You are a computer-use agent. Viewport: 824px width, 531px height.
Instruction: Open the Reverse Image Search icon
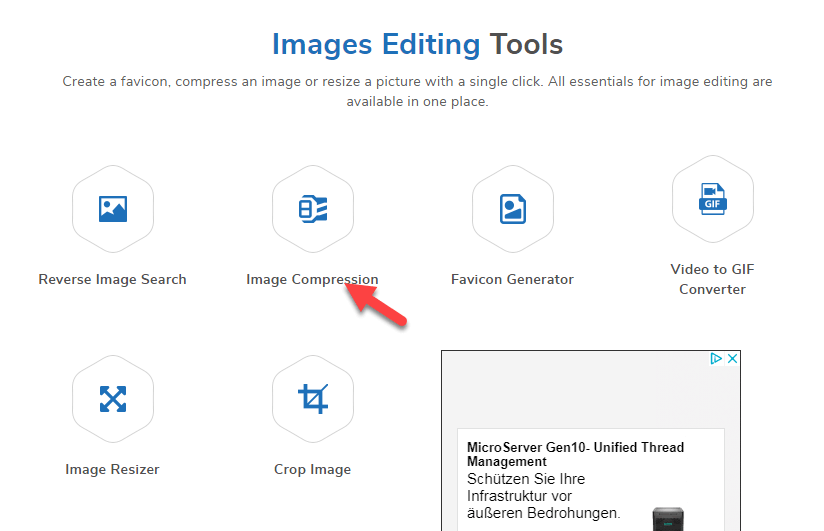pos(113,209)
